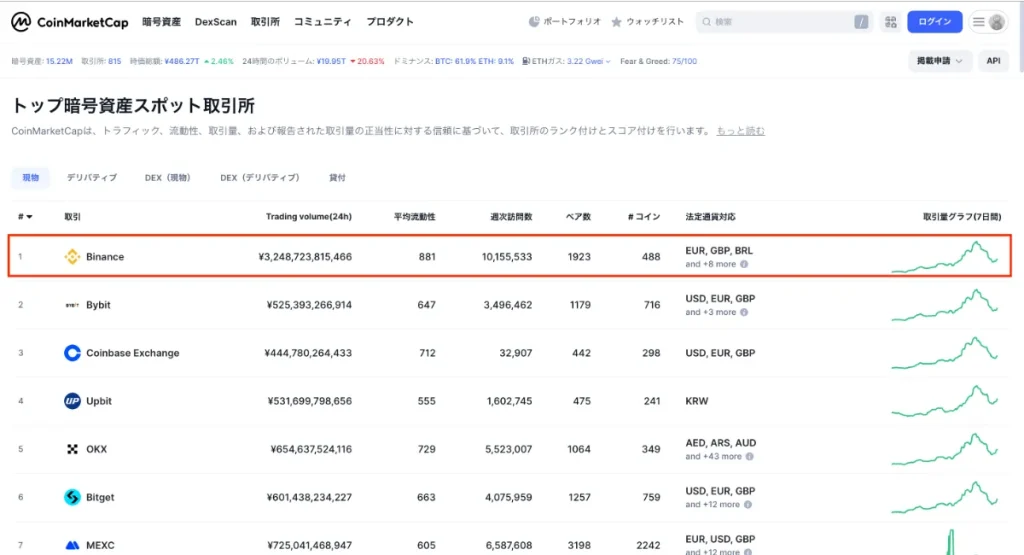
Task: Open the DexScan menu
Action: [x=216, y=22]
